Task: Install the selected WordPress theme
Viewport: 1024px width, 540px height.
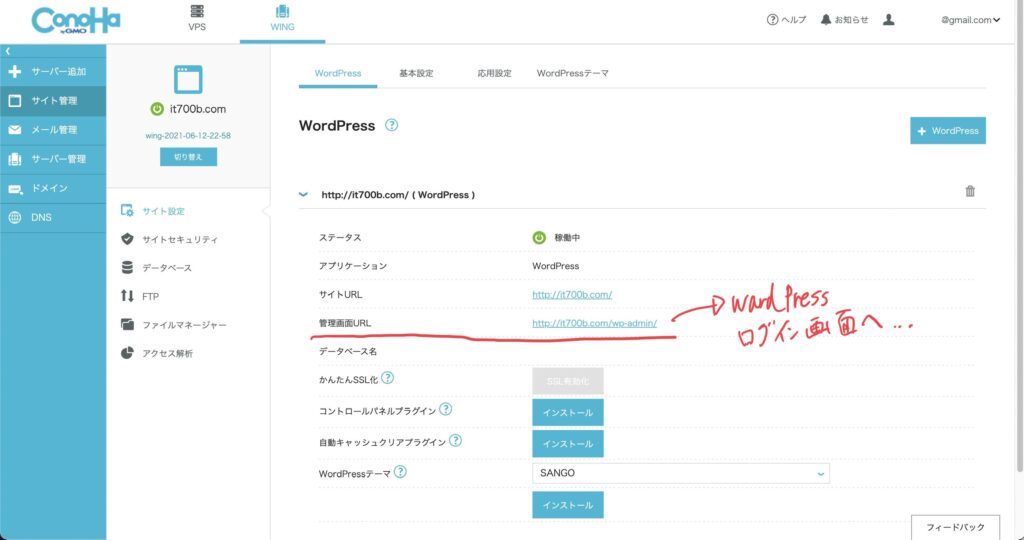Action: (x=568, y=505)
